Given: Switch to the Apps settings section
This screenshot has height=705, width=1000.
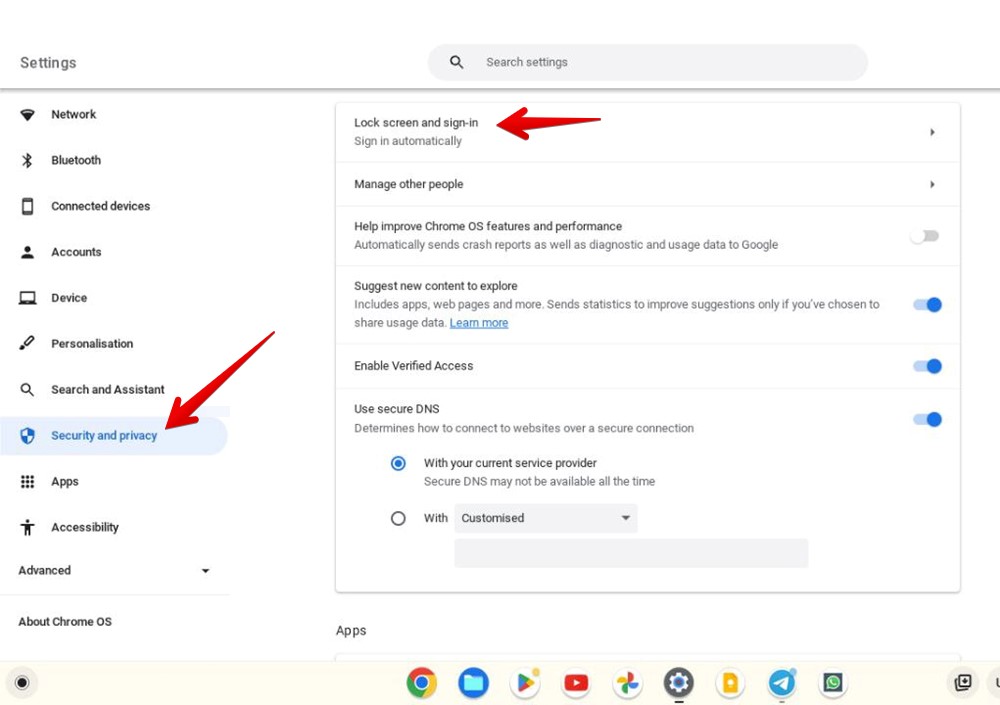Looking at the screenshot, I should pyautogui.click(x=65, y=481).
